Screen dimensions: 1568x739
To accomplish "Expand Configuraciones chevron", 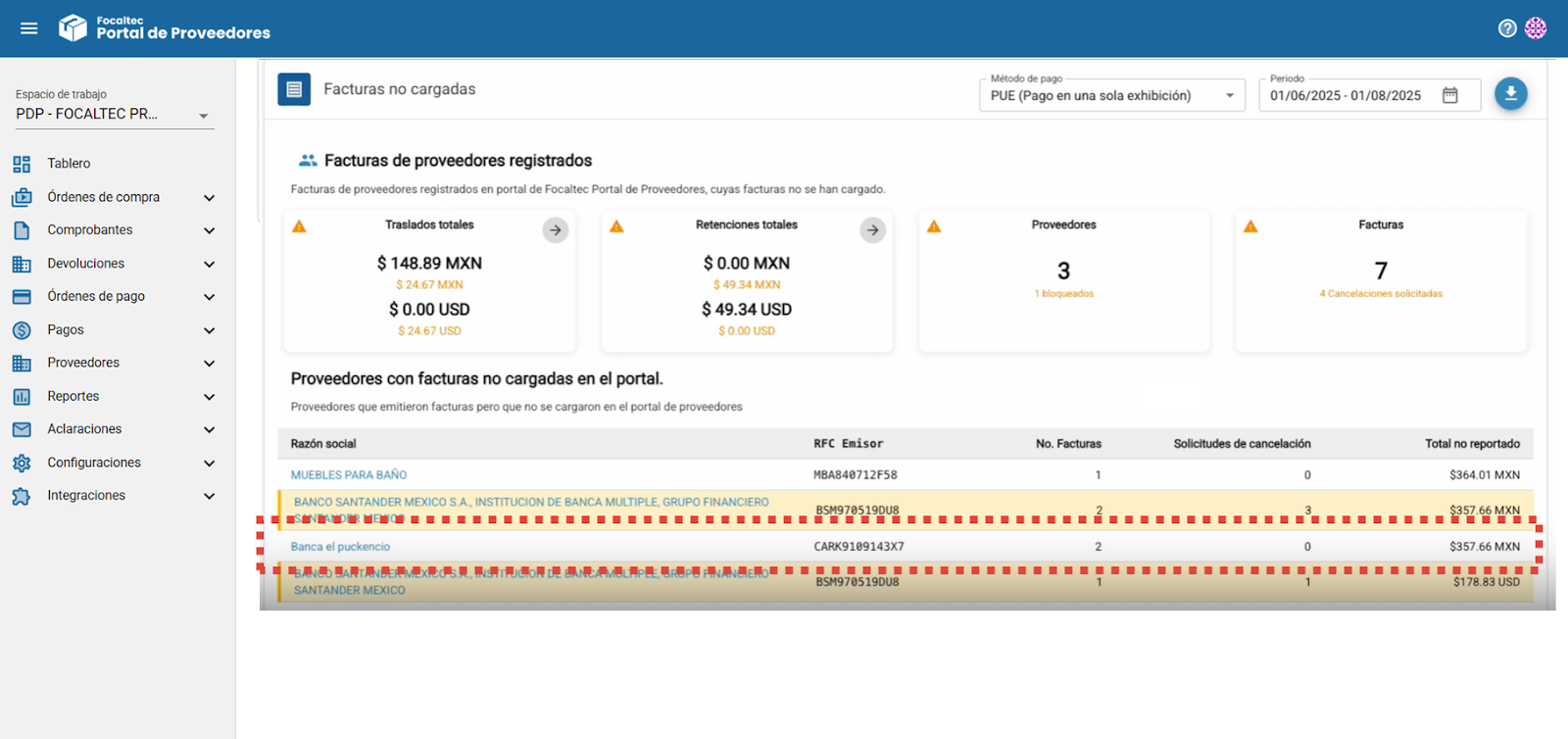I will click(209, 464).
